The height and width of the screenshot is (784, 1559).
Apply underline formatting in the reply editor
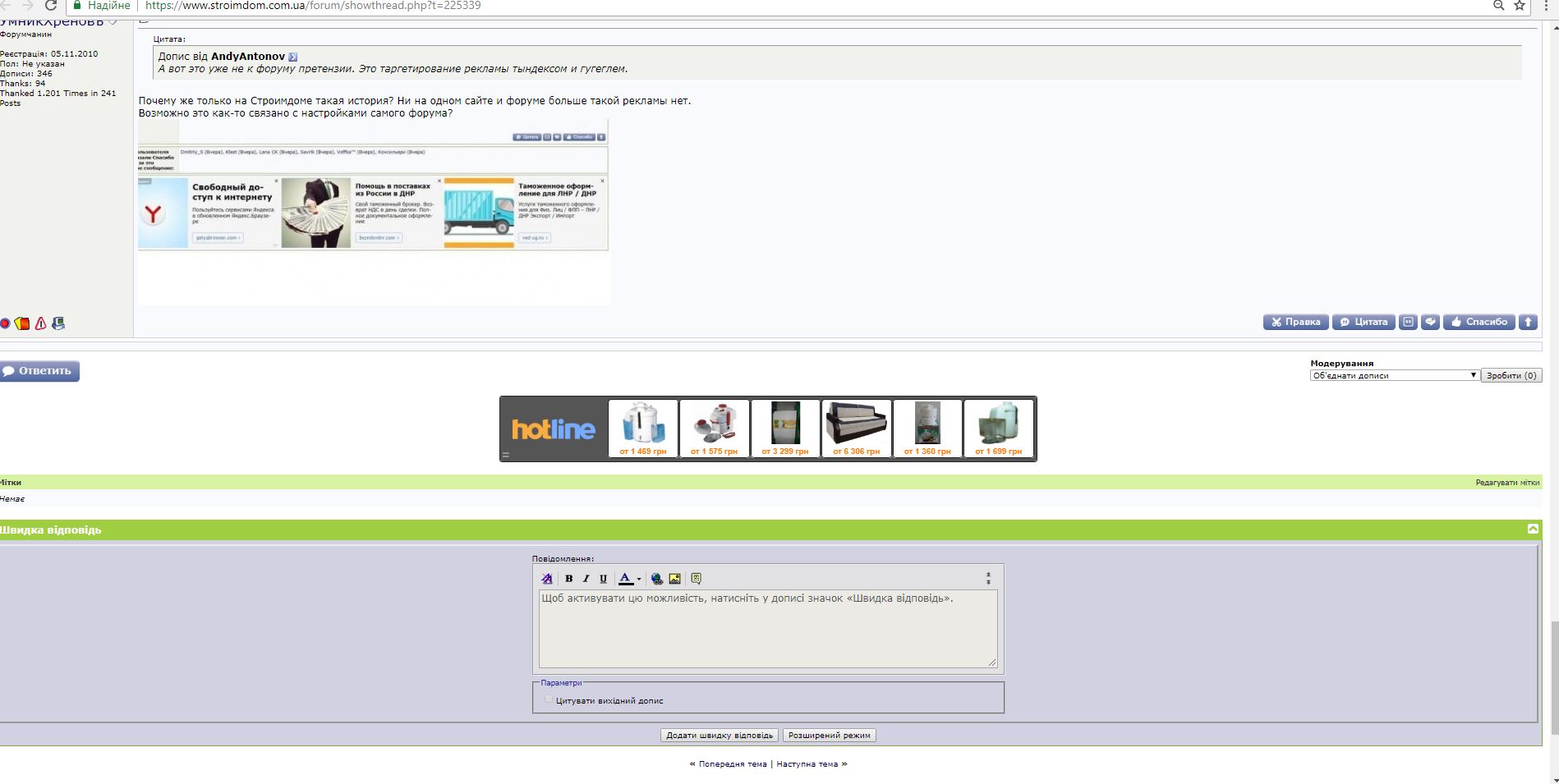(604, 579)
